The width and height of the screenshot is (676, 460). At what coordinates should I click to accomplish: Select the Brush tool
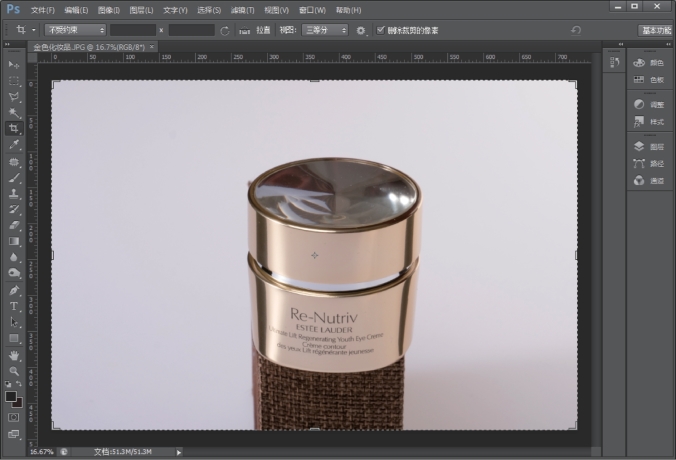tap(14, 178)
